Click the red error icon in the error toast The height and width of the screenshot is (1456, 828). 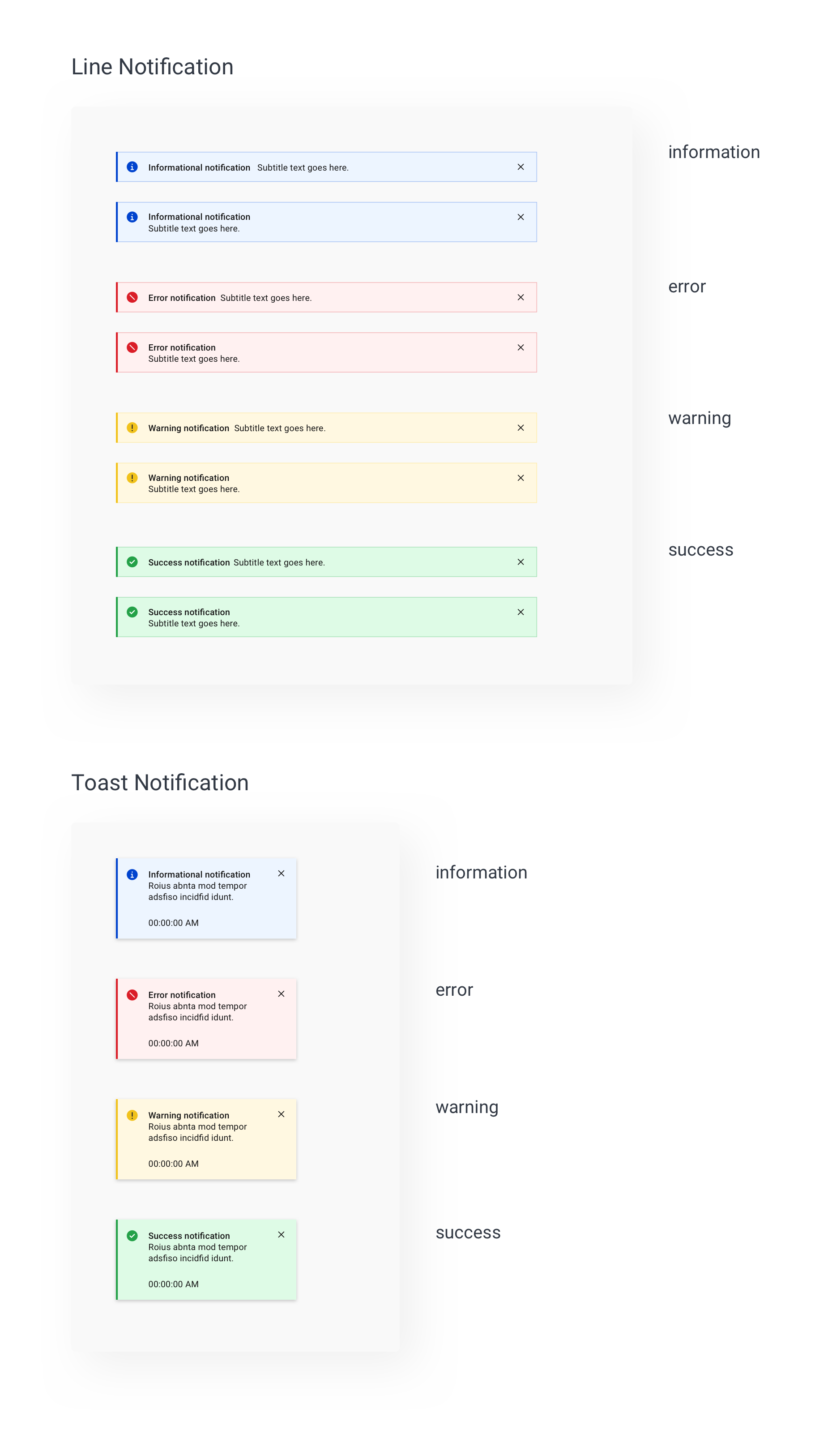(x=132, y=995)
